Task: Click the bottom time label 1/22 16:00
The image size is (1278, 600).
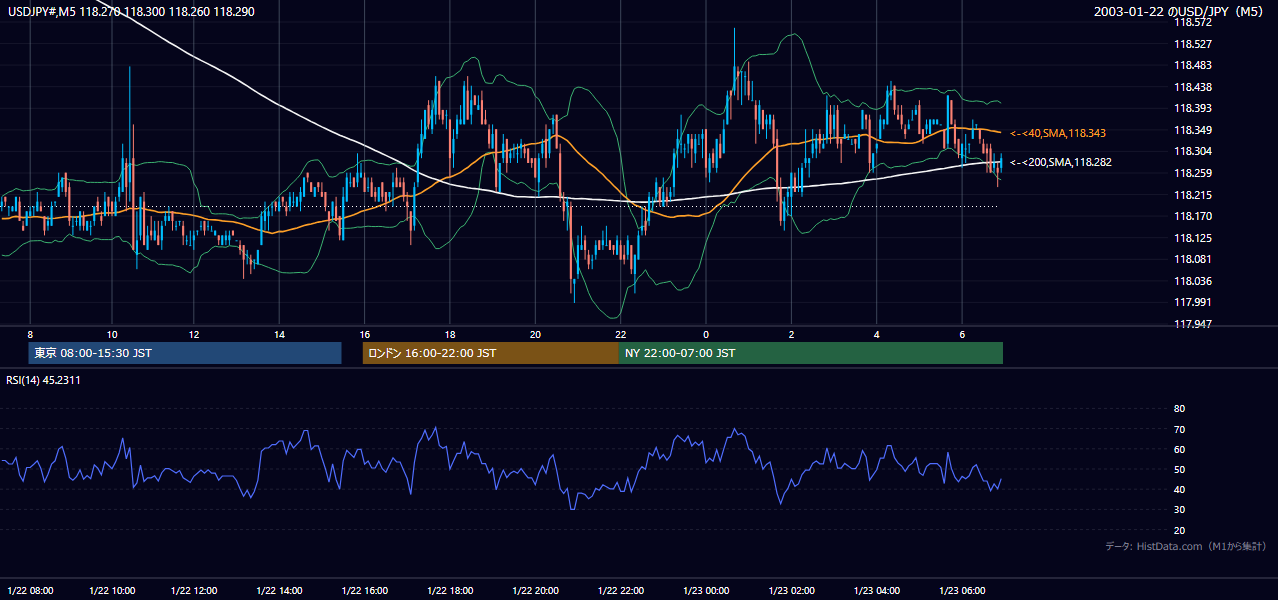Action: click(364, 590)
